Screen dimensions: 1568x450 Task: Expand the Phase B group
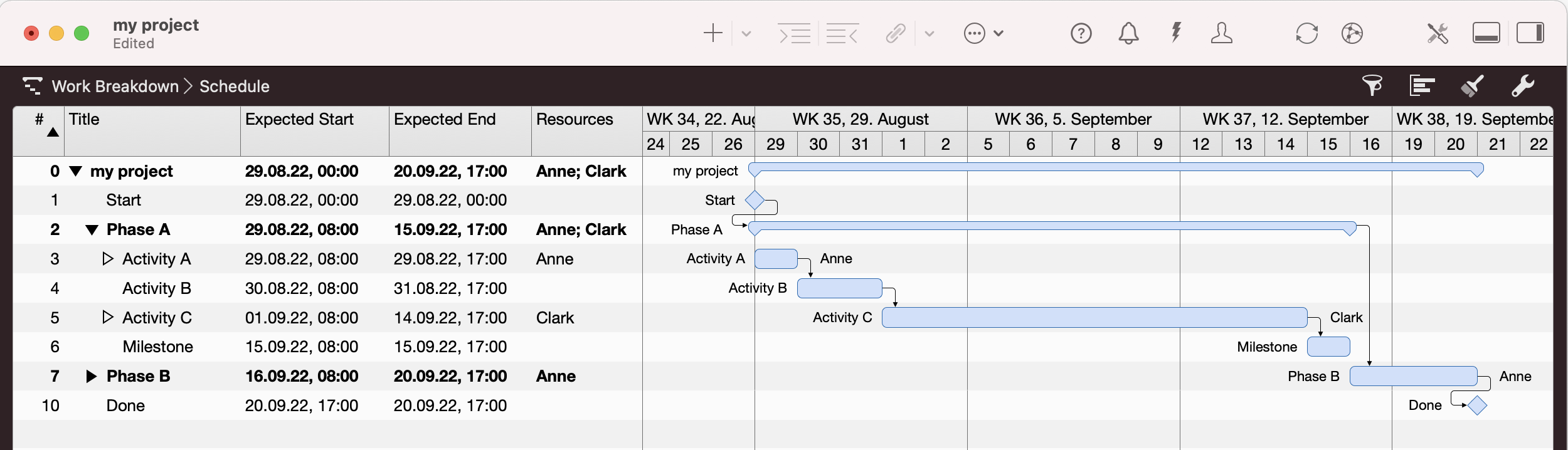tap(92, 376)
